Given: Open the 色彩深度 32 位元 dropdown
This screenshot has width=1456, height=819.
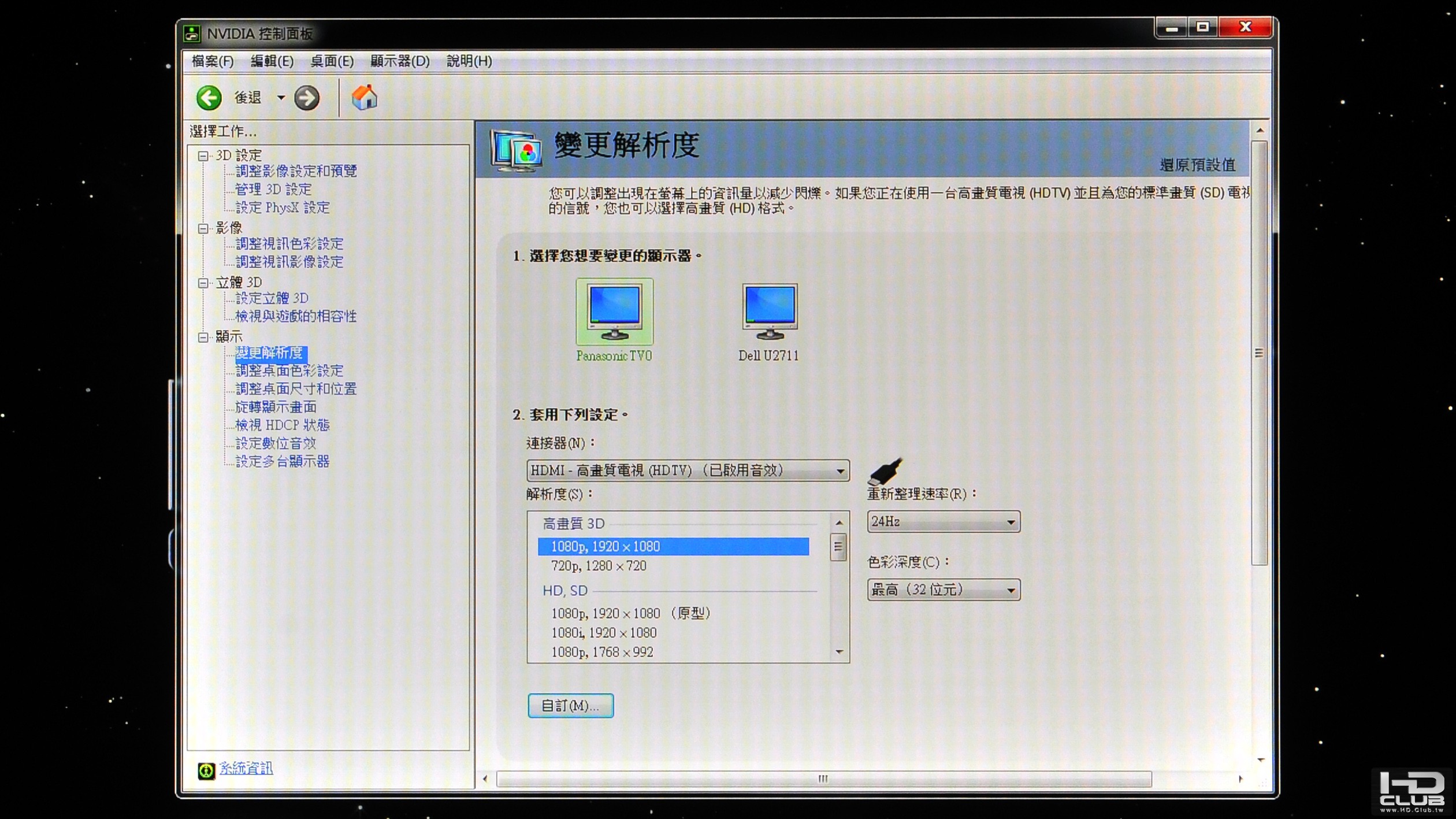Looking at the screenshot, I should coord(944,590).
